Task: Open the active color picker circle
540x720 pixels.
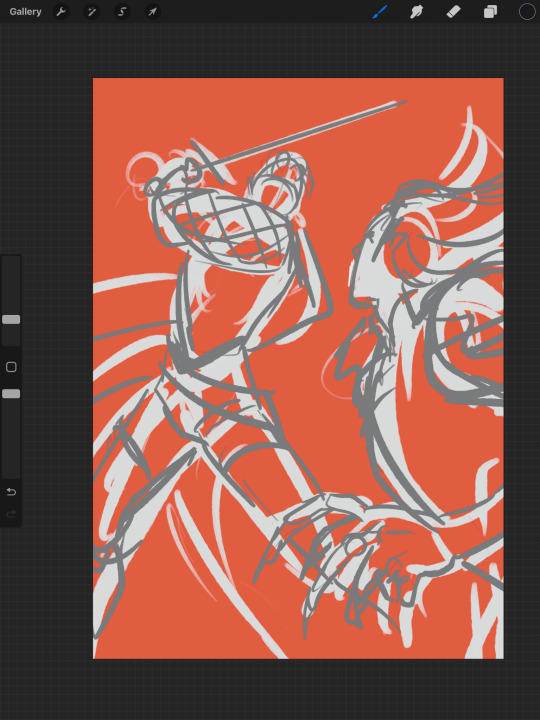Action: pyautogui.click(x=527, y=11)
